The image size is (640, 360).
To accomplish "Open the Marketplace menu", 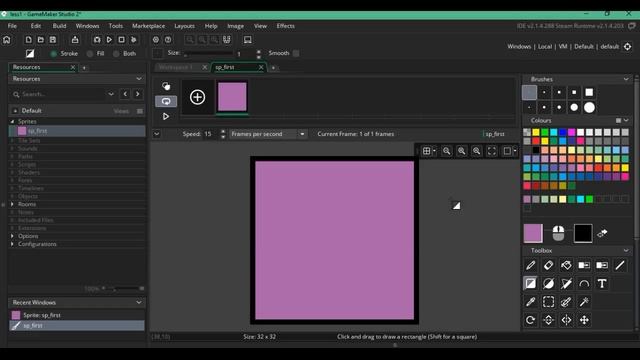I will (x=149, y=26).
